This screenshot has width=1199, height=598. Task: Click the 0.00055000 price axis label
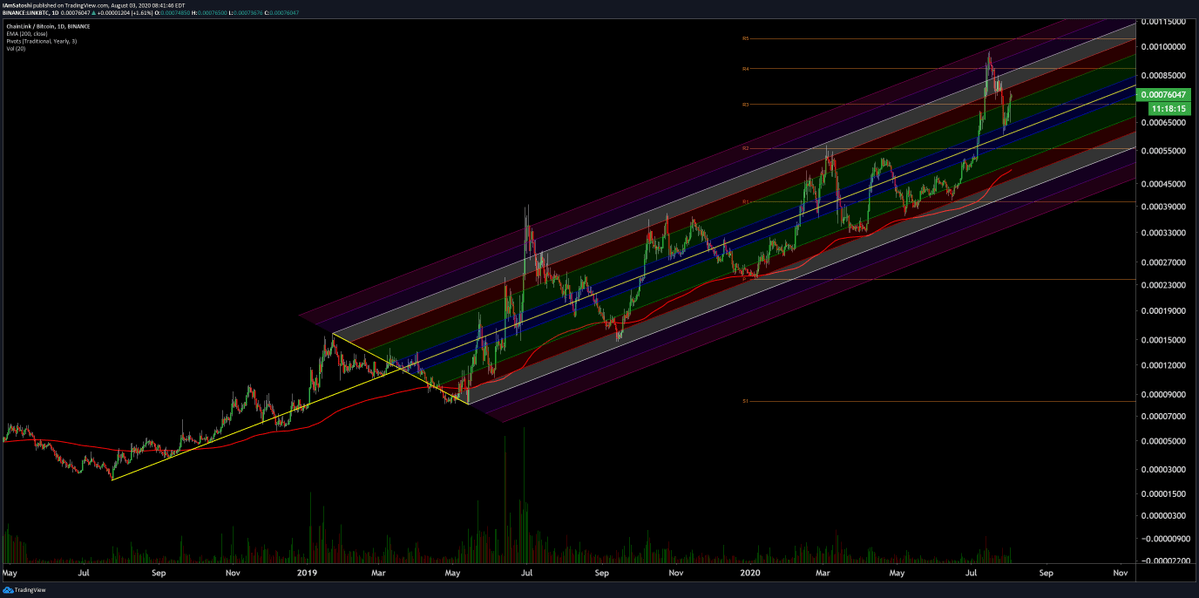coord(1166,151)
